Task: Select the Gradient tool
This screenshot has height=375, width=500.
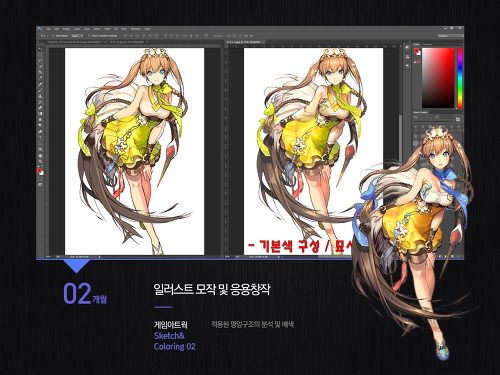Action: 40,114
